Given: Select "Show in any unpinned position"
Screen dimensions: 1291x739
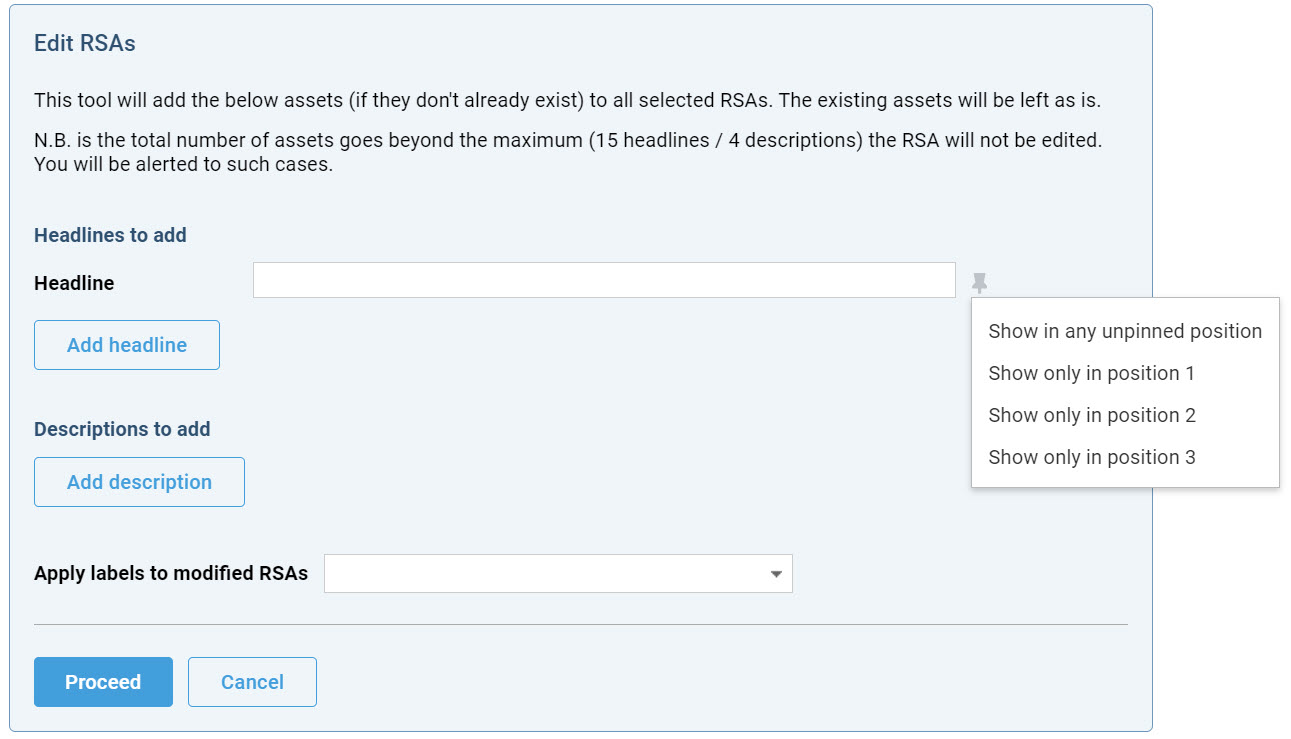Looking at the screenshot, I should coord(1125,331).
